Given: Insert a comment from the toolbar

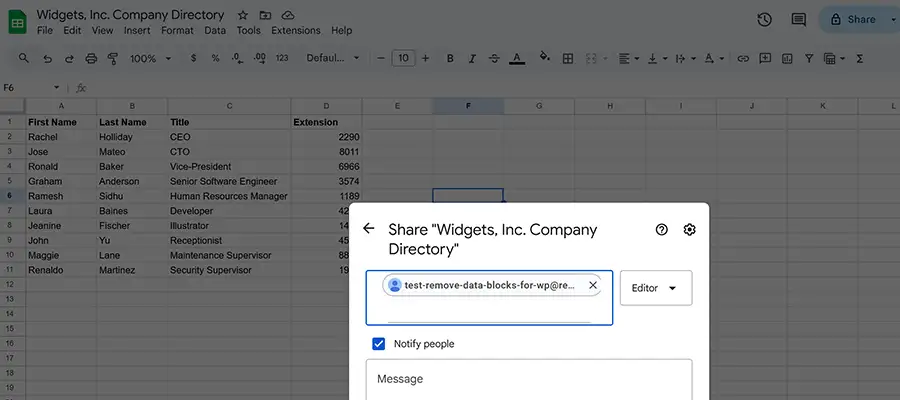Looking at the screenshot, I should (765, 58).
